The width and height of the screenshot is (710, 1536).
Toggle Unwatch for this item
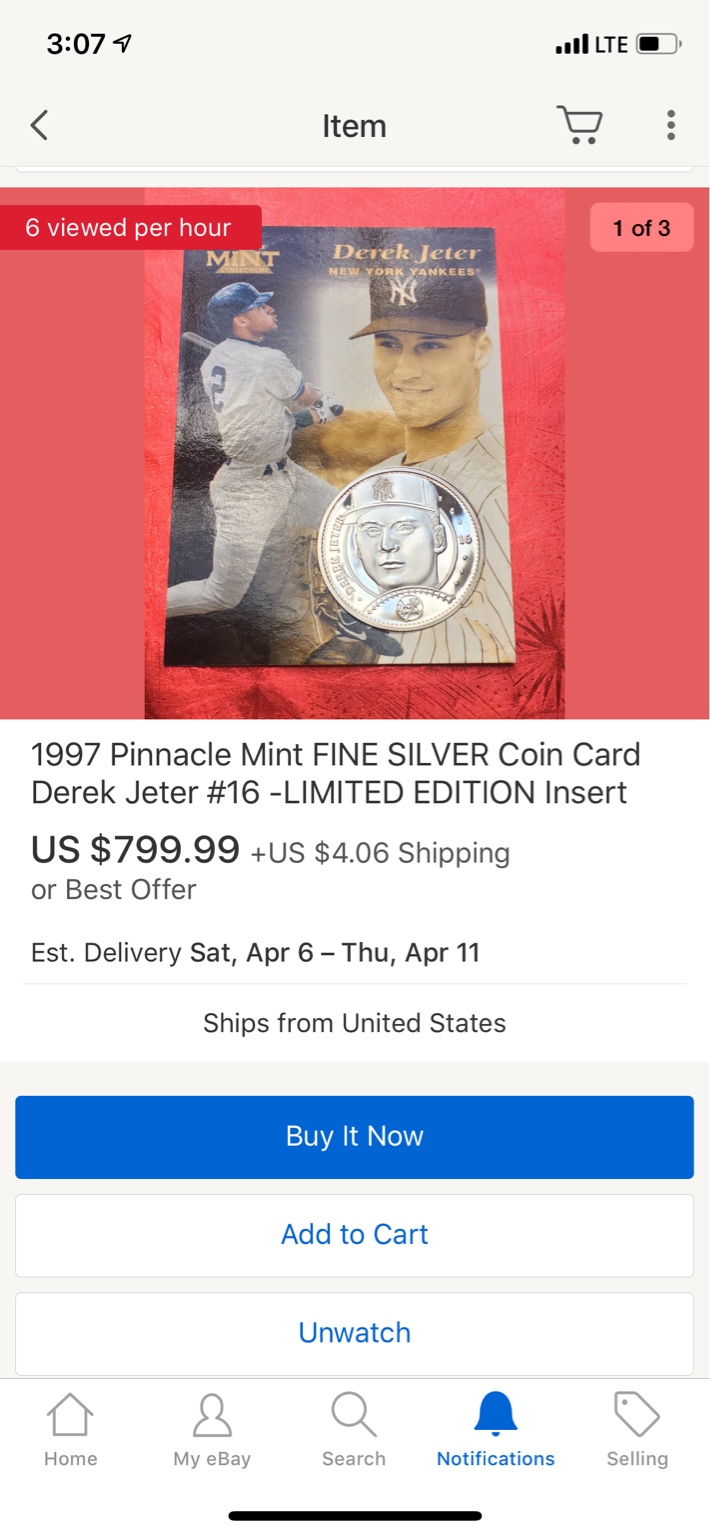(x=354, y=1333)
